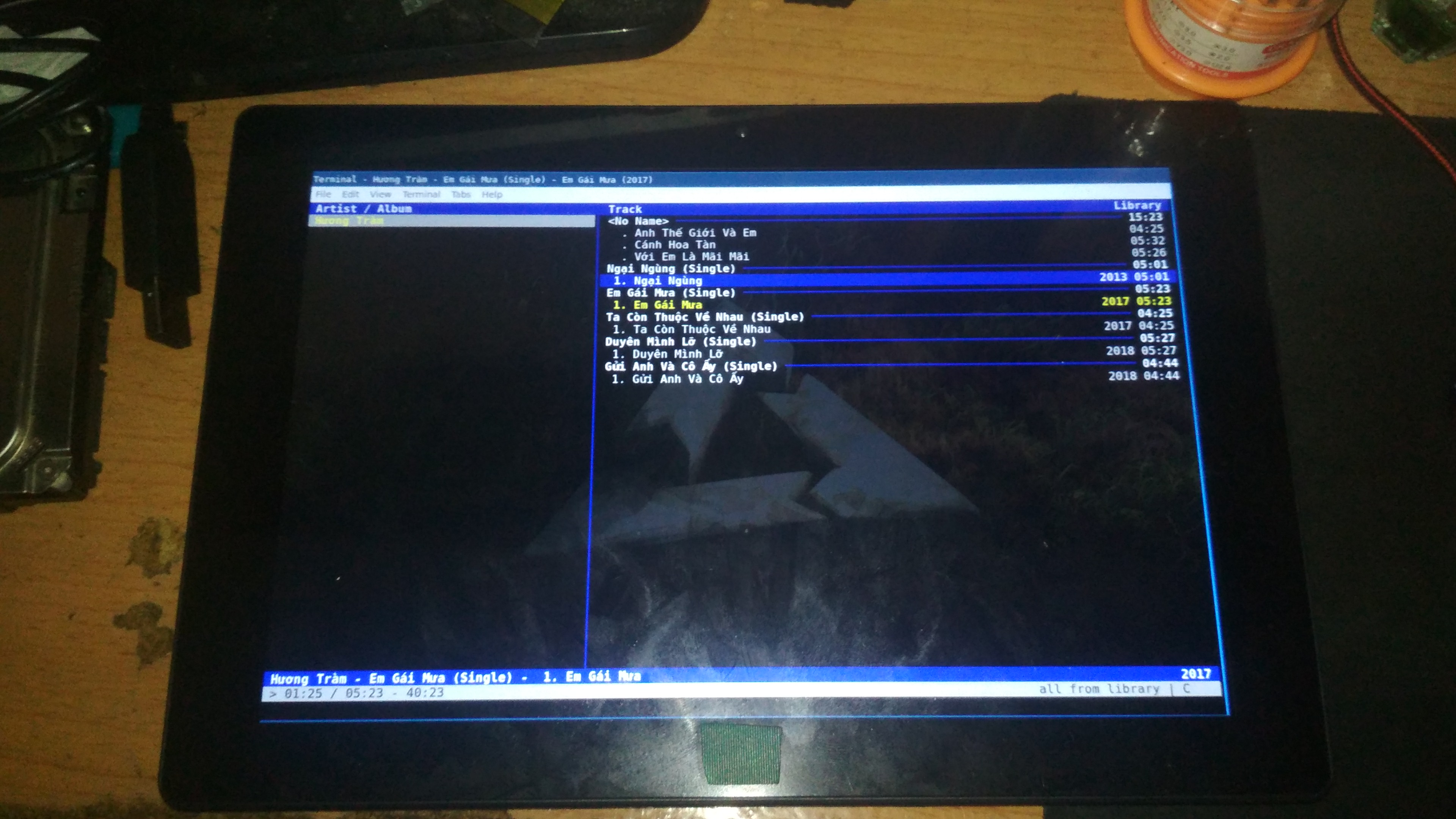Collapse the Em Gái Mưa (Single) album group

pyautogui.click(x=670, y=293)
